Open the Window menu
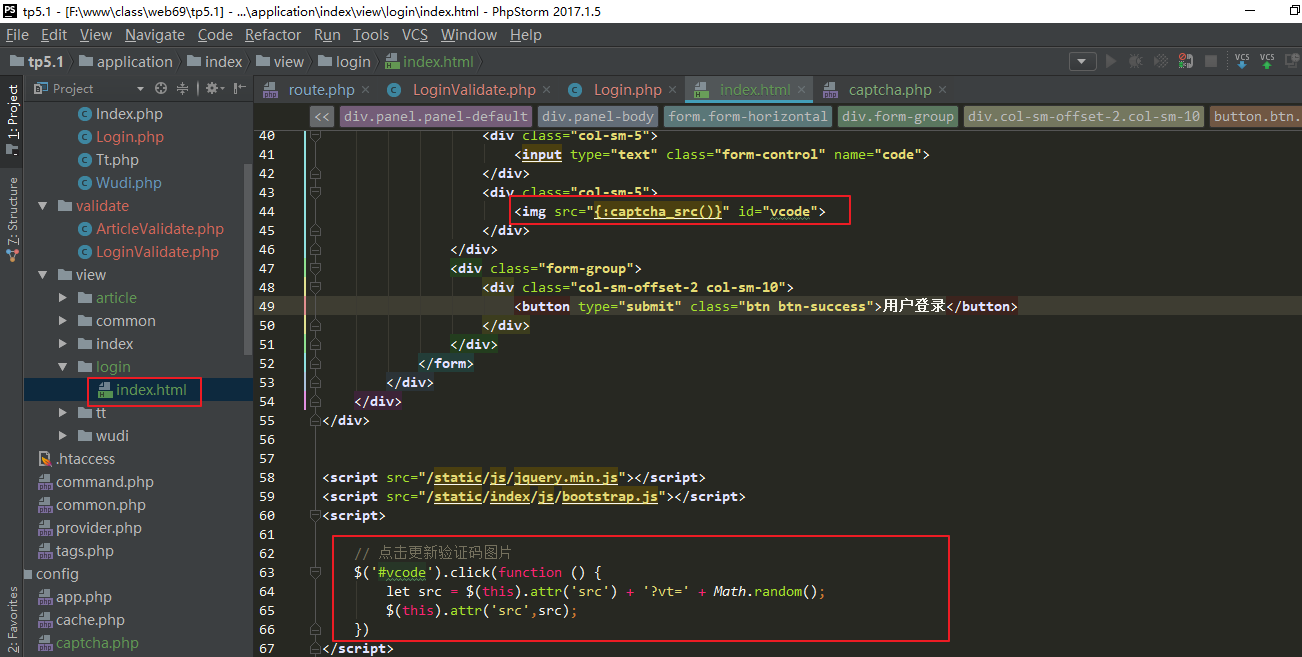1302x657 pixels. 469,34
